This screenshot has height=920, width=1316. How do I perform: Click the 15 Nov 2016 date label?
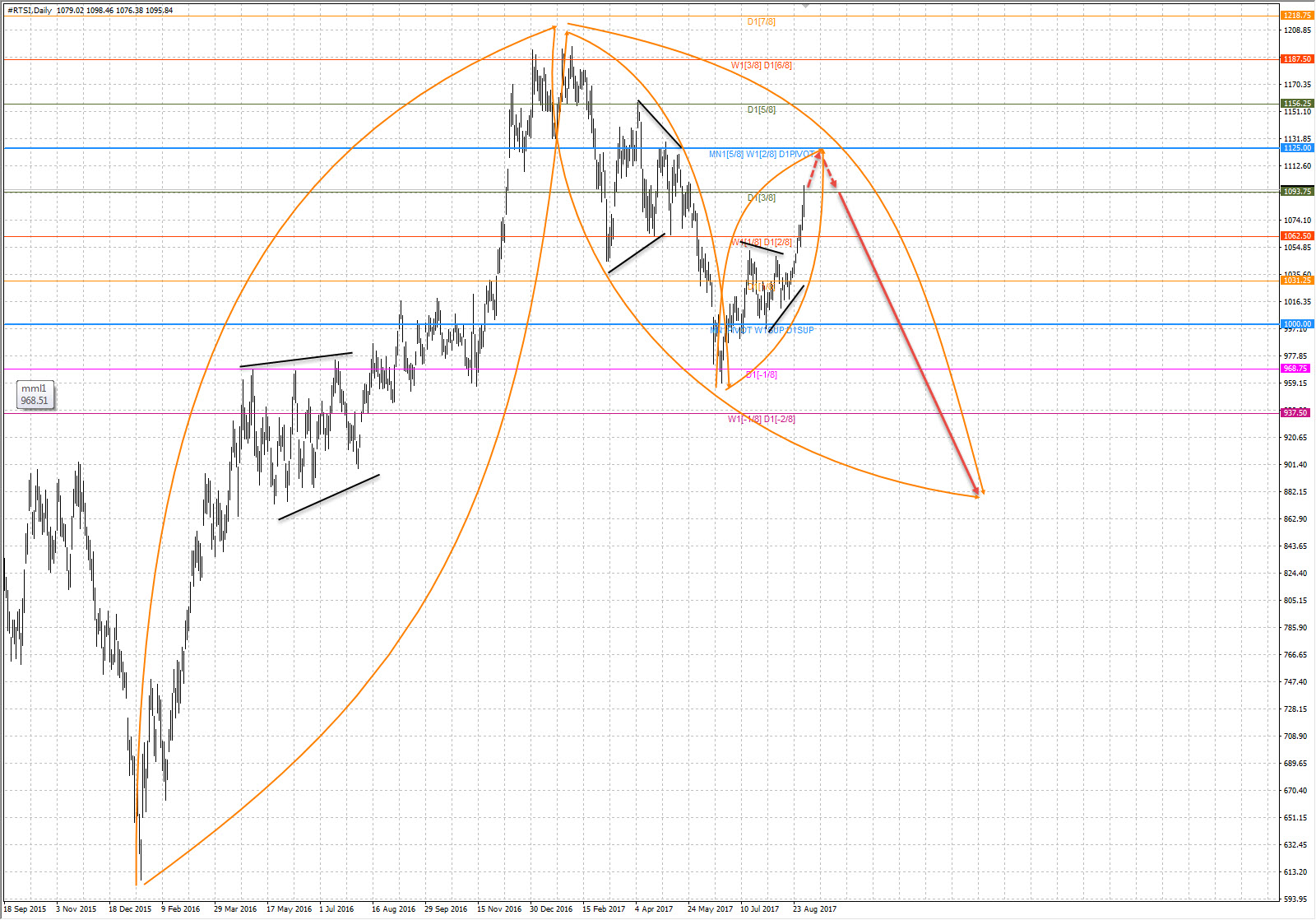[x=499, y=909]
